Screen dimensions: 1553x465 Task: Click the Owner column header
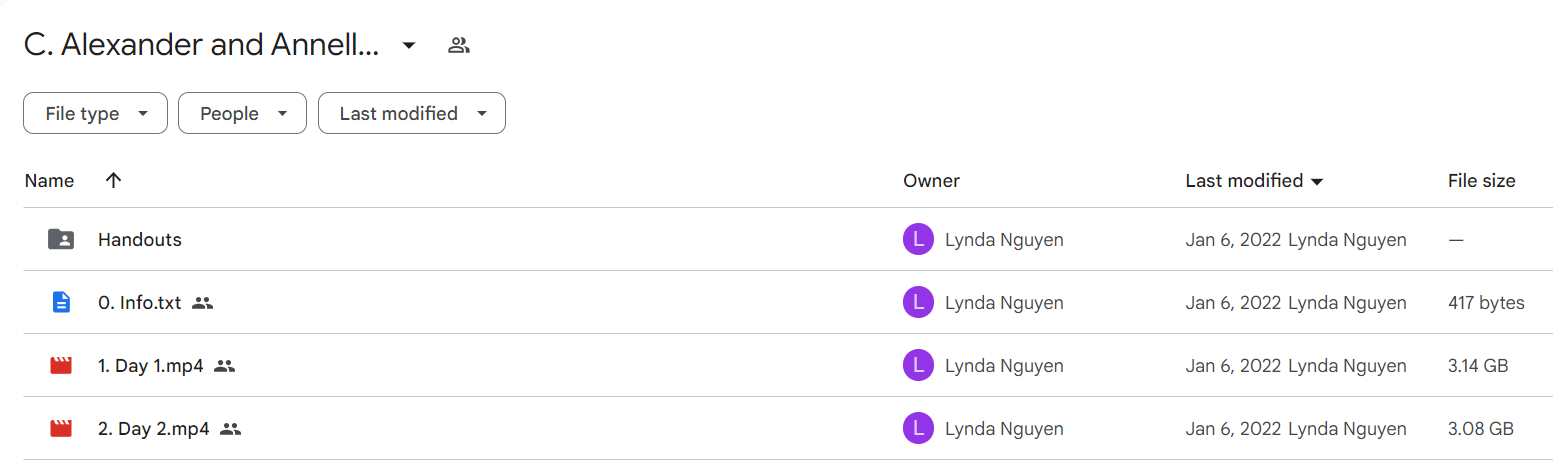[x=931, y=181]
